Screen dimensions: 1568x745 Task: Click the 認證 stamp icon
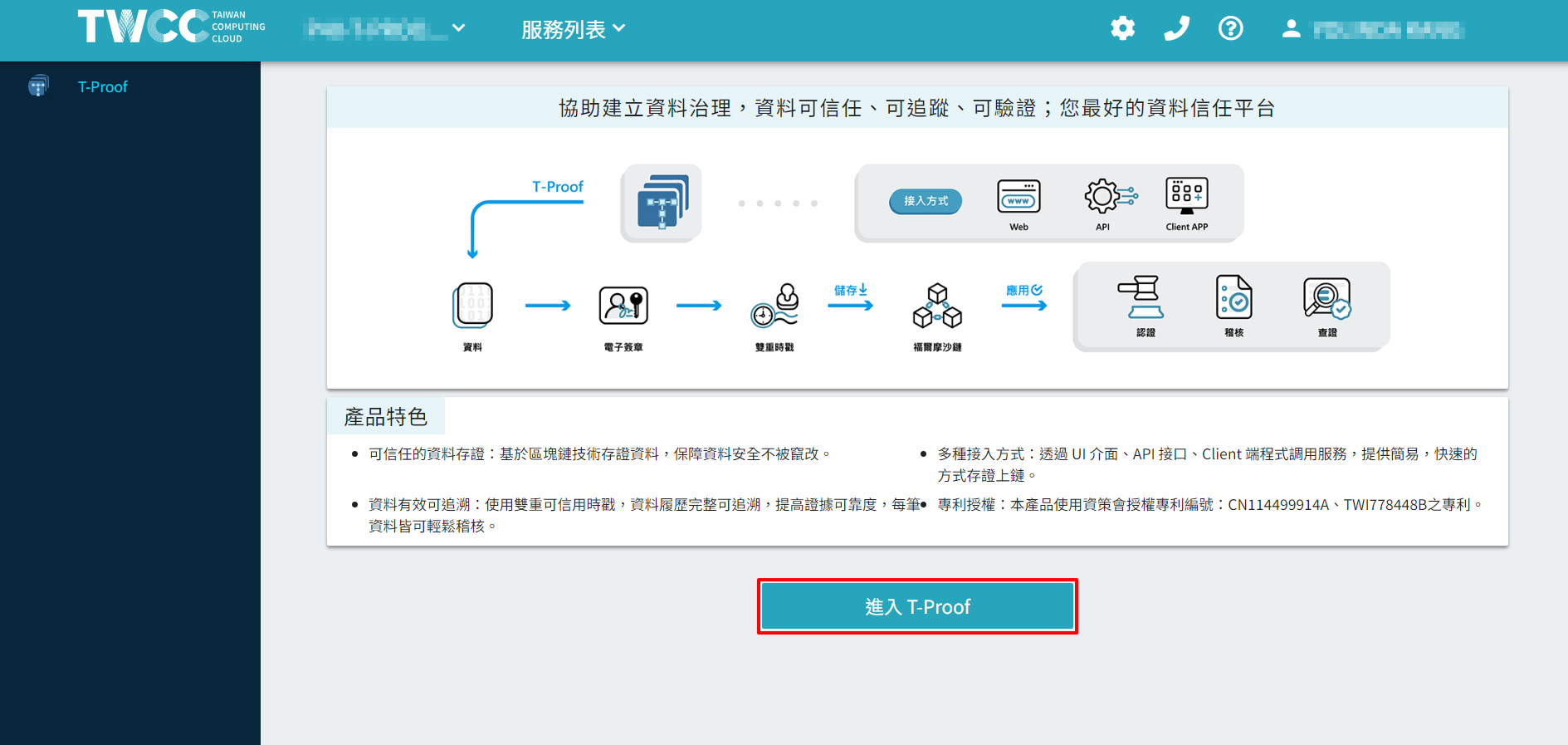point(1141,297)
